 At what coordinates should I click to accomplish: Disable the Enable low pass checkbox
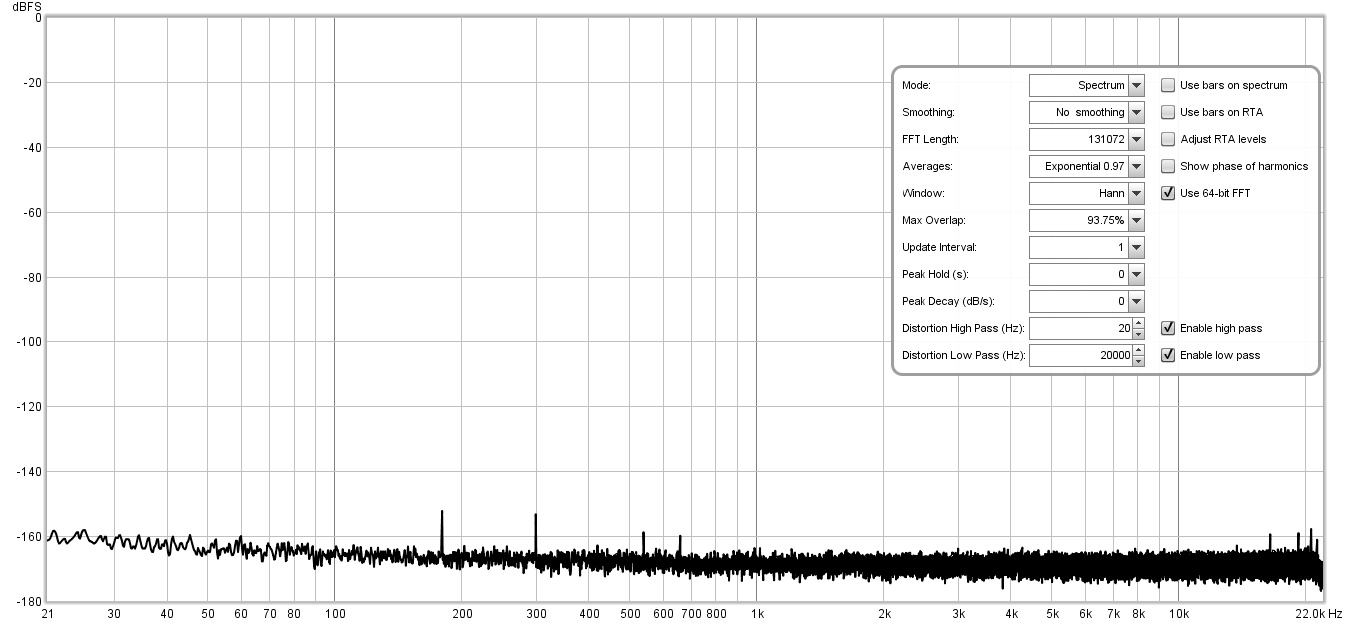click(x=1168, y=356)
